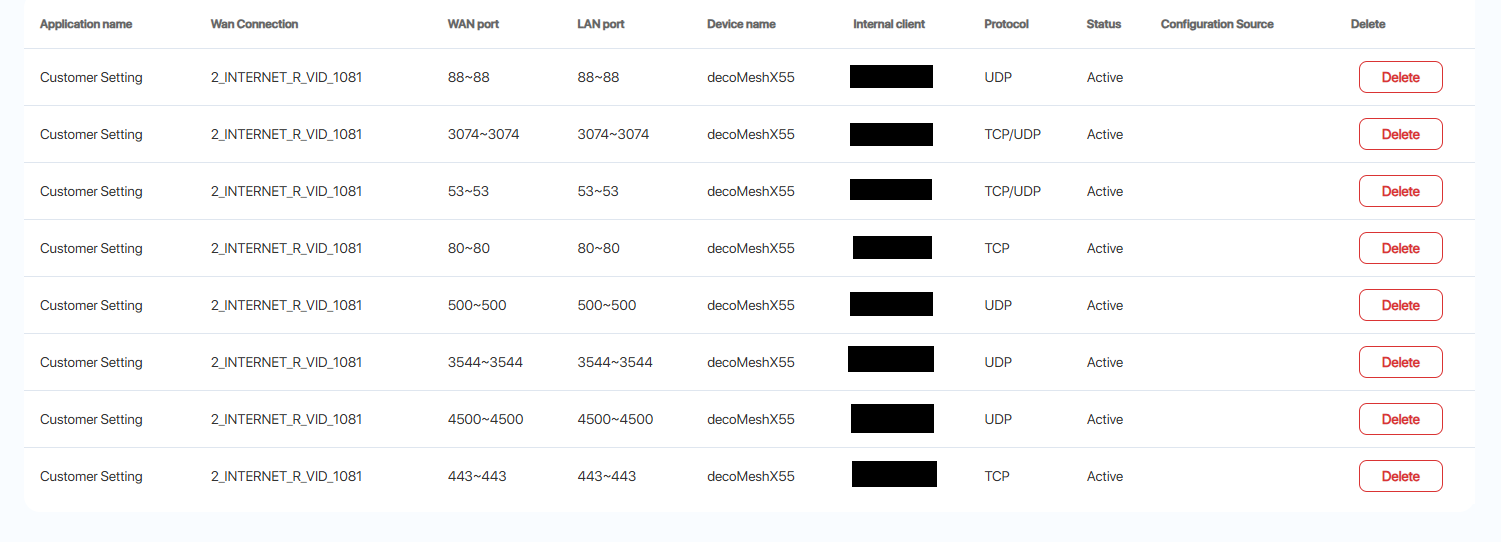The width and height of the screenshot is (1501, 542).
Task: Click the Protocol column header
Action: [1006, 24]
